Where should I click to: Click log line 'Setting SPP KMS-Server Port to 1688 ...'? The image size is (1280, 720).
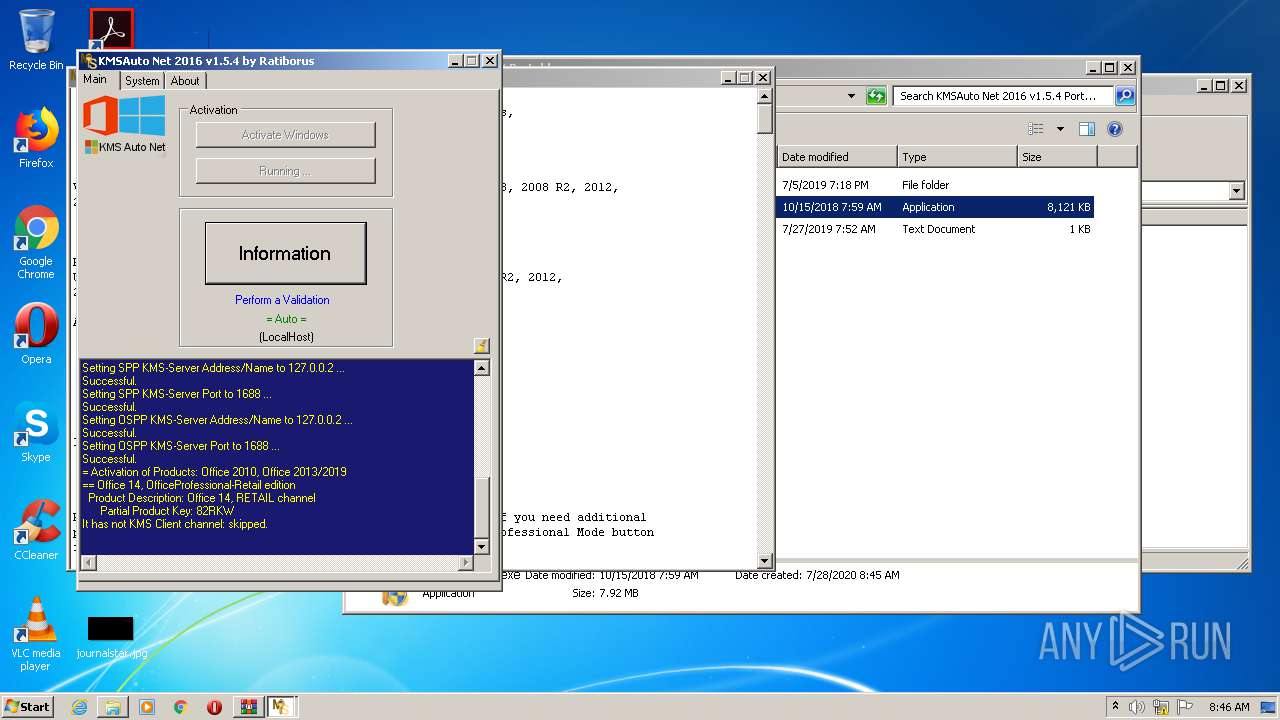tap(176, 394)
